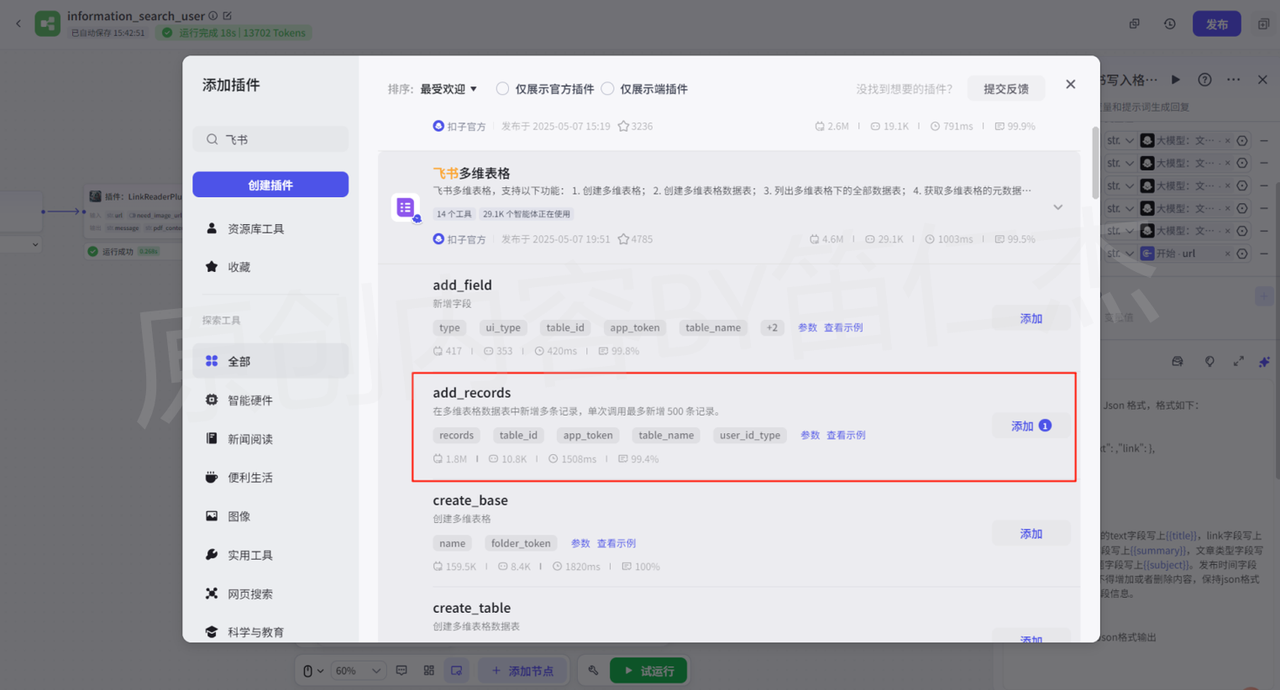Viewport: 1280px width, 690px height.
Task: Open 参数 link for create_base
Action: (581, 544)
